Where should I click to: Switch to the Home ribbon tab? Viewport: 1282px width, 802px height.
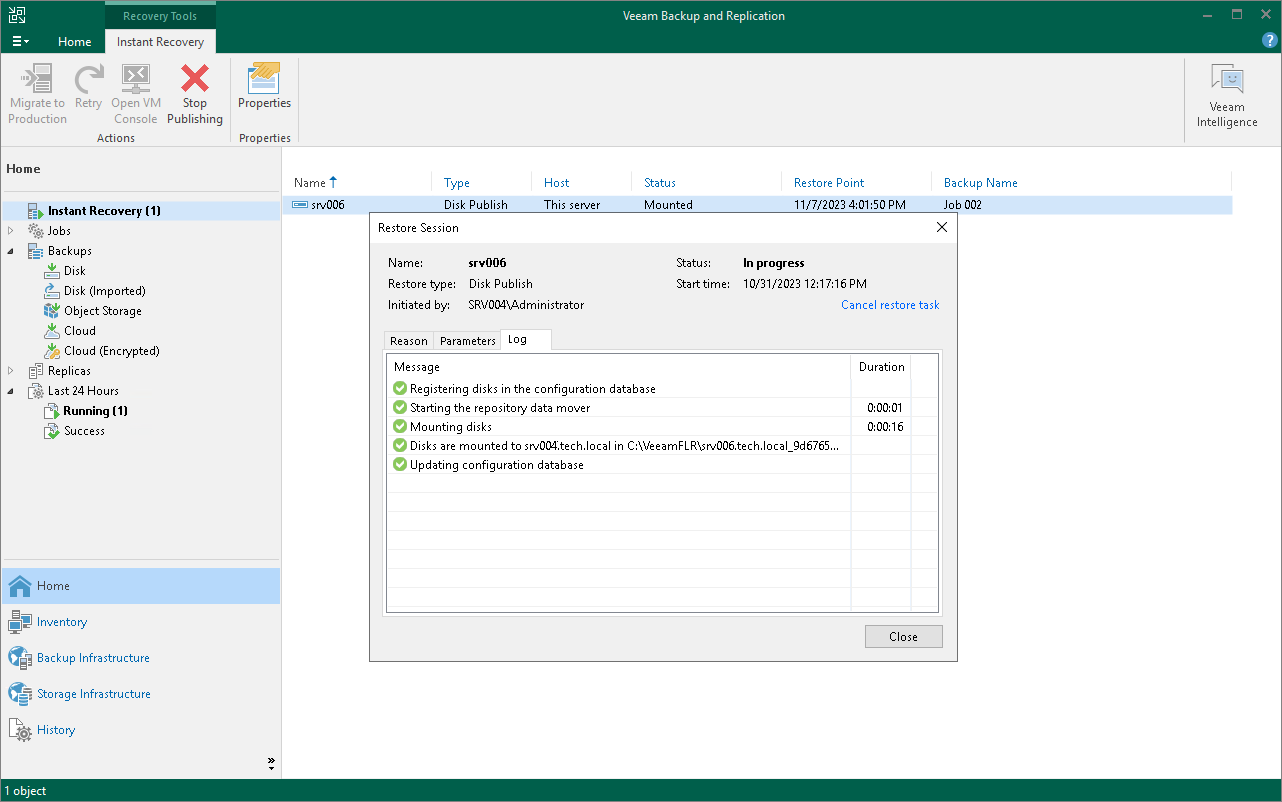[x=74, y=42]
